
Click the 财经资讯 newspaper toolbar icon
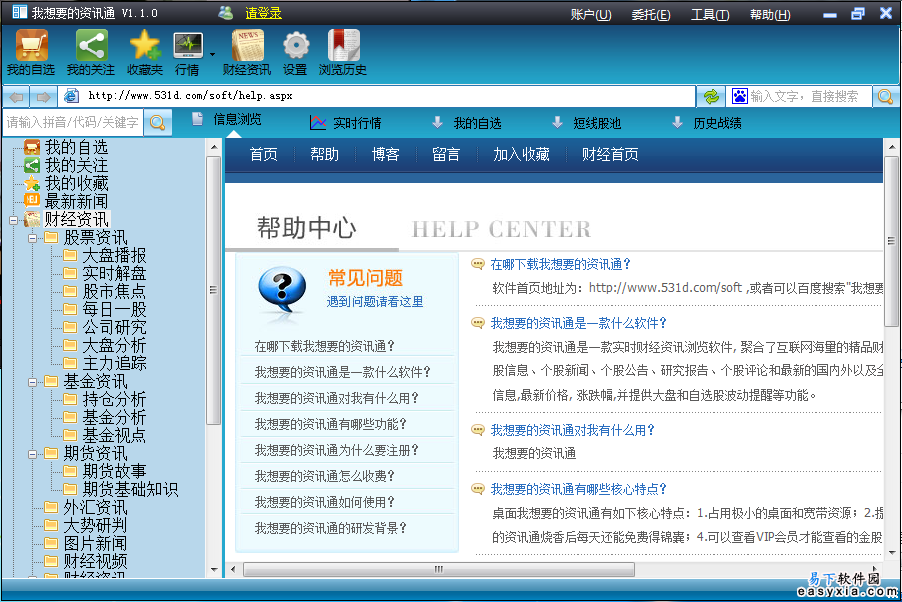[246, 46]
